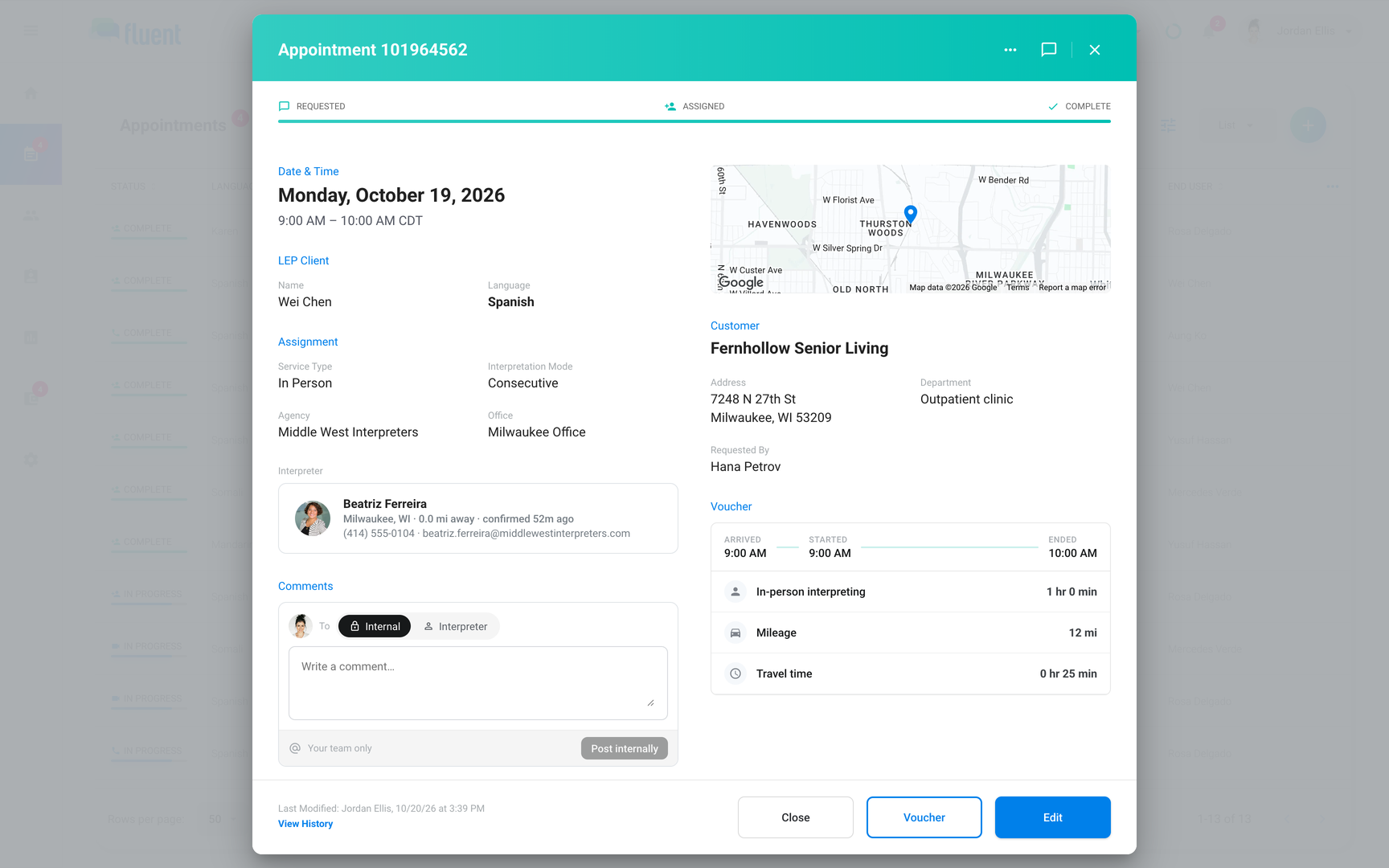
Task: Click the map thumbnail
Action: [911, 229]
